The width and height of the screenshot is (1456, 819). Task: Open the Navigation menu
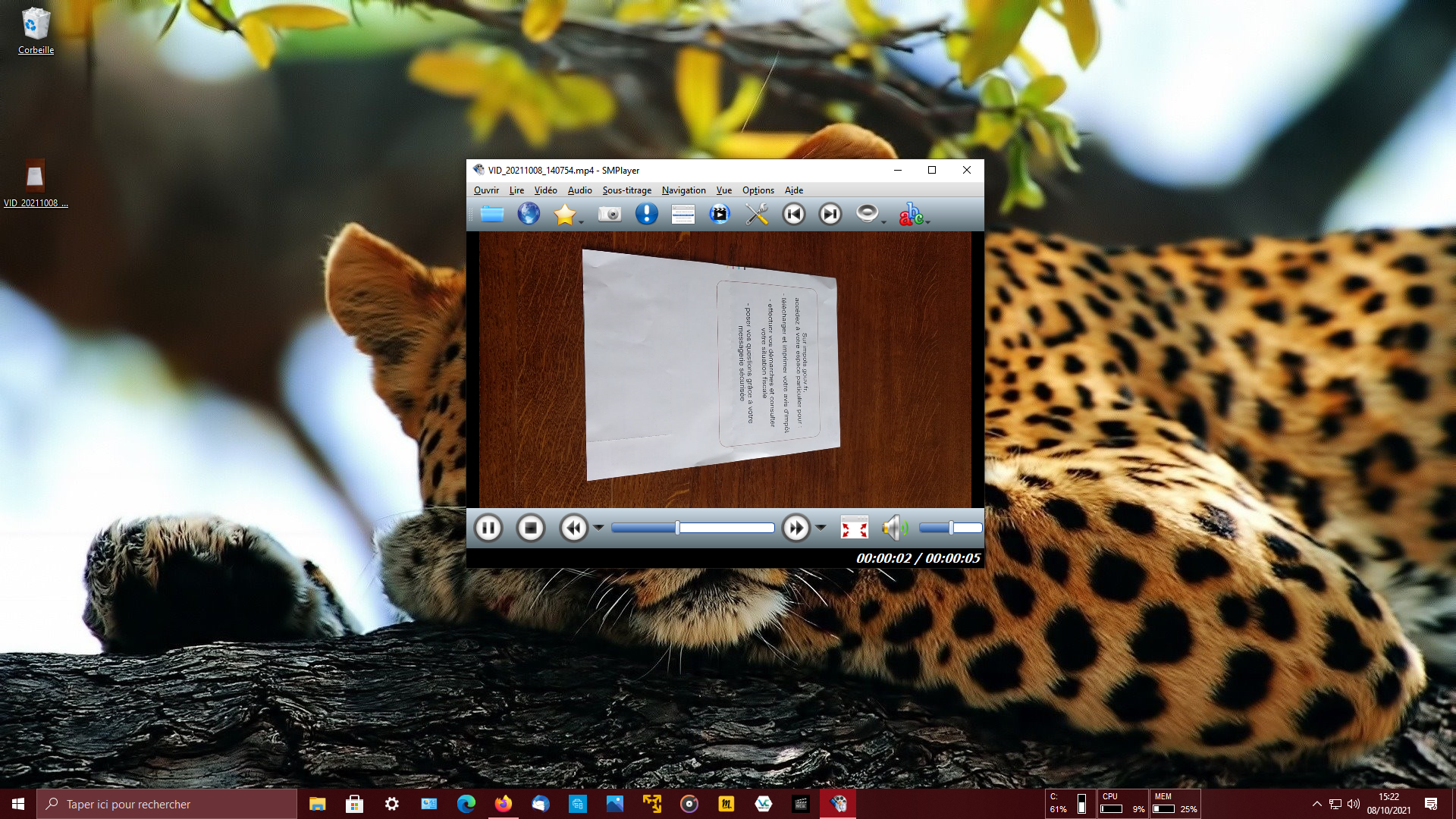click(683, 190)
